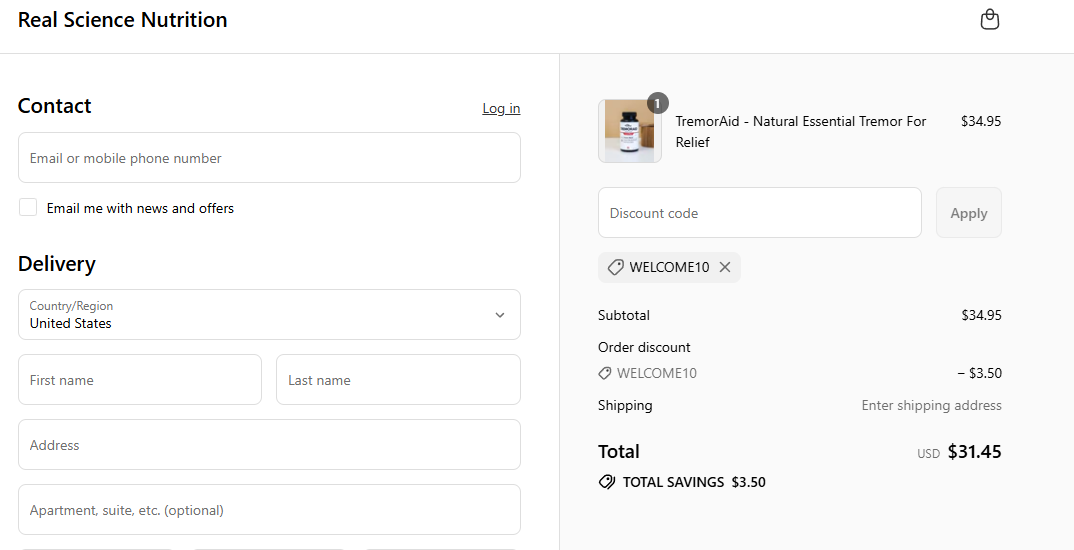Click the order discount WELCOME10 tag icon

click(604, 373)
